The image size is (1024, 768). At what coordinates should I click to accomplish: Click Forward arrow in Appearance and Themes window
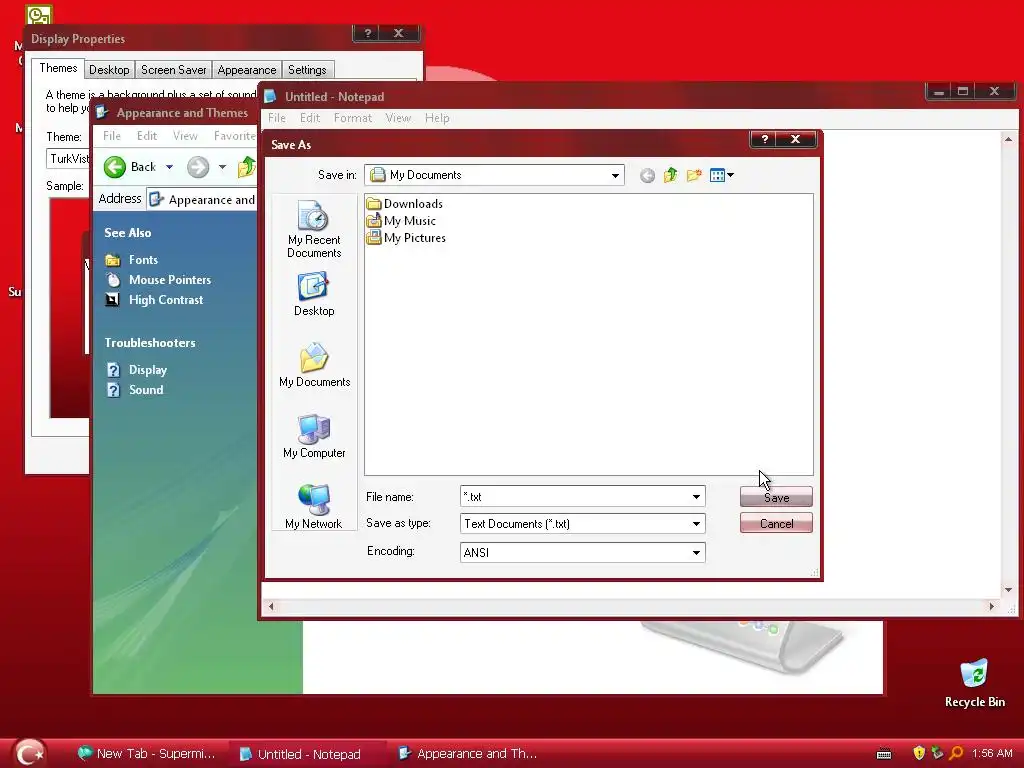198,167
